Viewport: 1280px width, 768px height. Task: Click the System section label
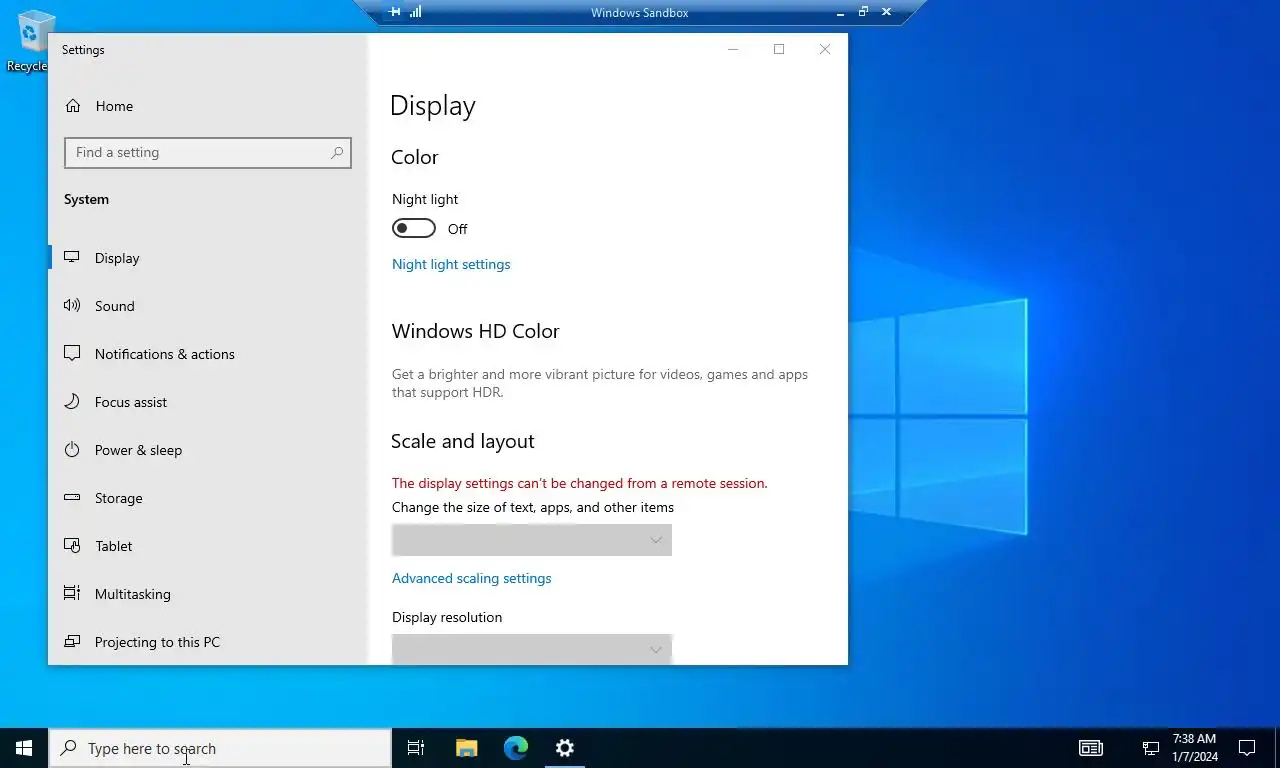pyautogui.click(x=86, y=199)
